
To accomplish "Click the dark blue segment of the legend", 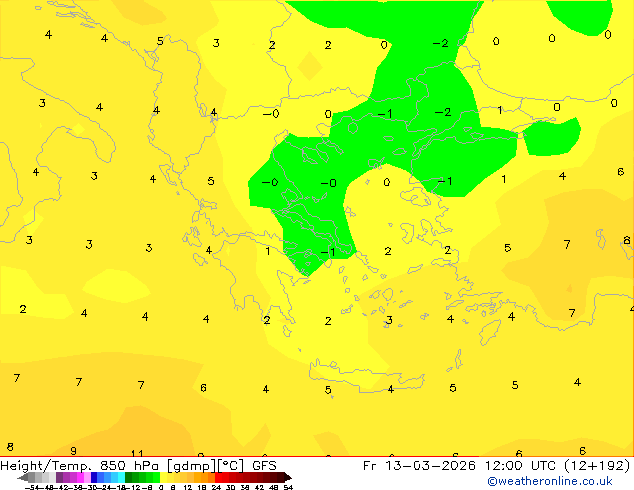I will coord(94,477).
